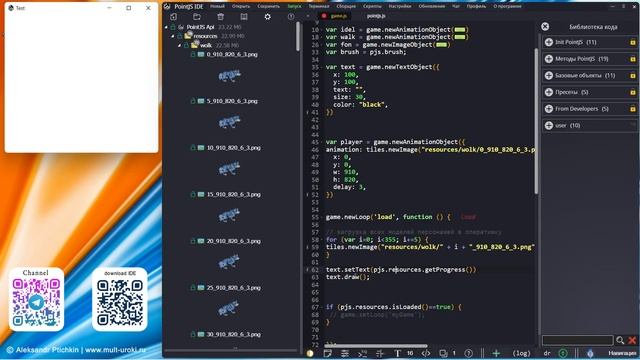
Task: Click the font size T icon
Action: coord(397,353)
